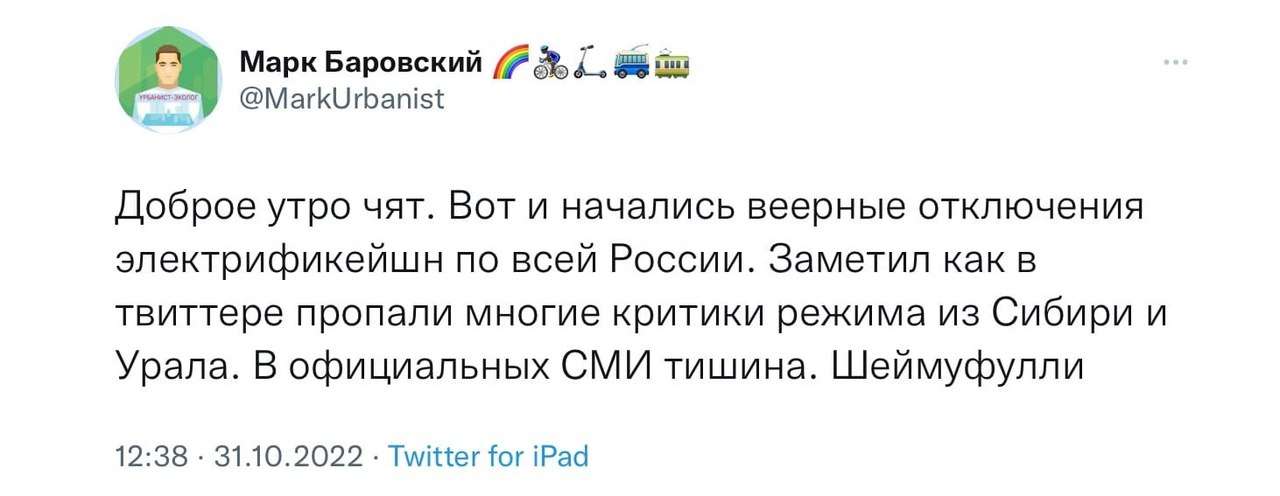Click the Марк Баровский display name

click(x=361, y=65)
